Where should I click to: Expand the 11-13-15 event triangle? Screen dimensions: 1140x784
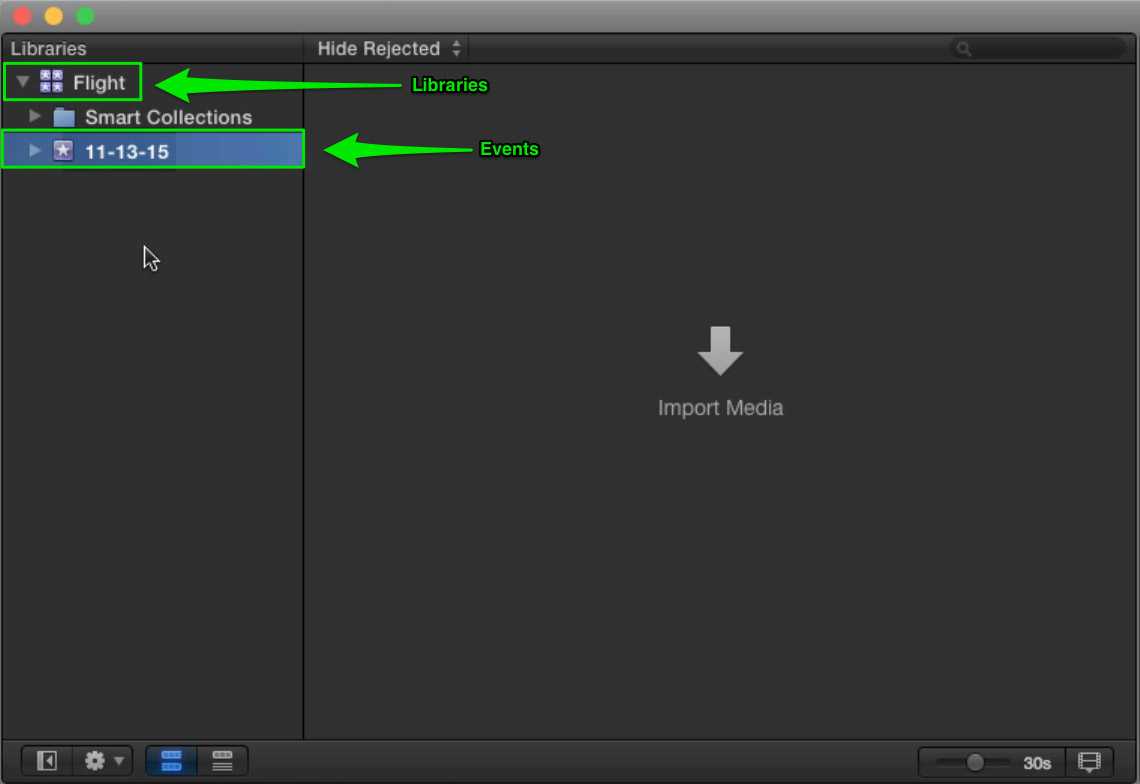click(34, 151)
